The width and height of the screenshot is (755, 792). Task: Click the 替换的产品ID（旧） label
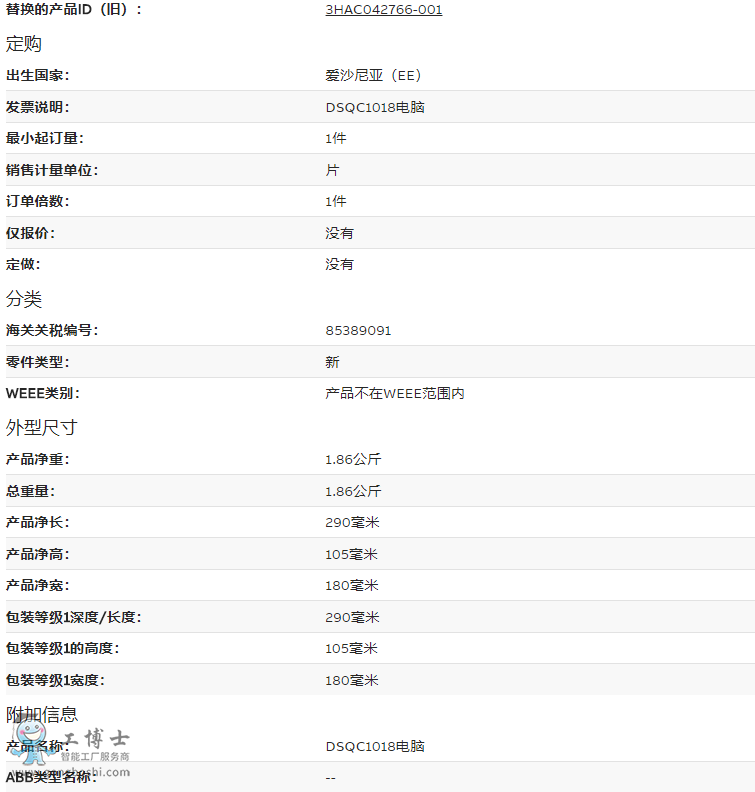pyautogui.click(x=74, y=10)
